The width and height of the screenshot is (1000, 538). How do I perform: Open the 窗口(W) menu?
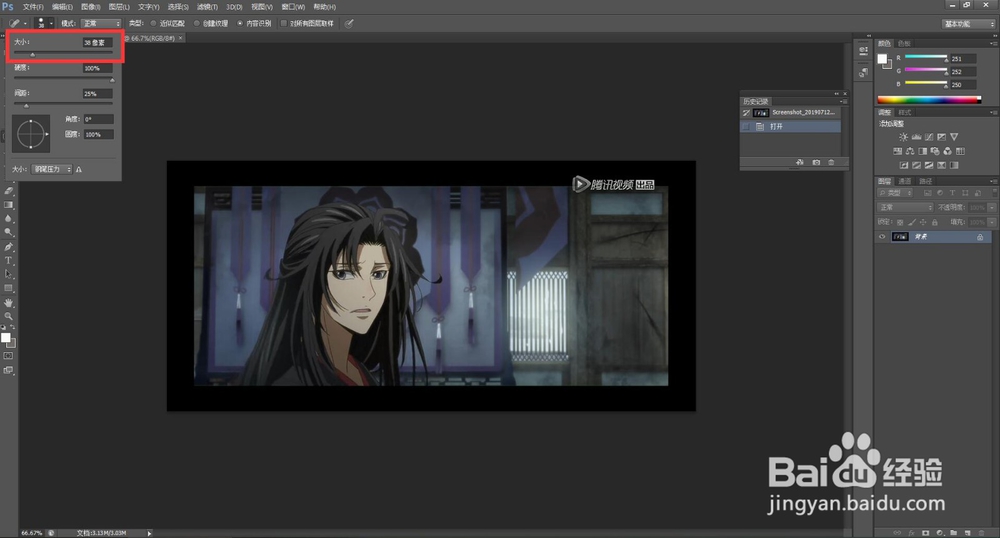pyautogui.click(x=293, y=7)
